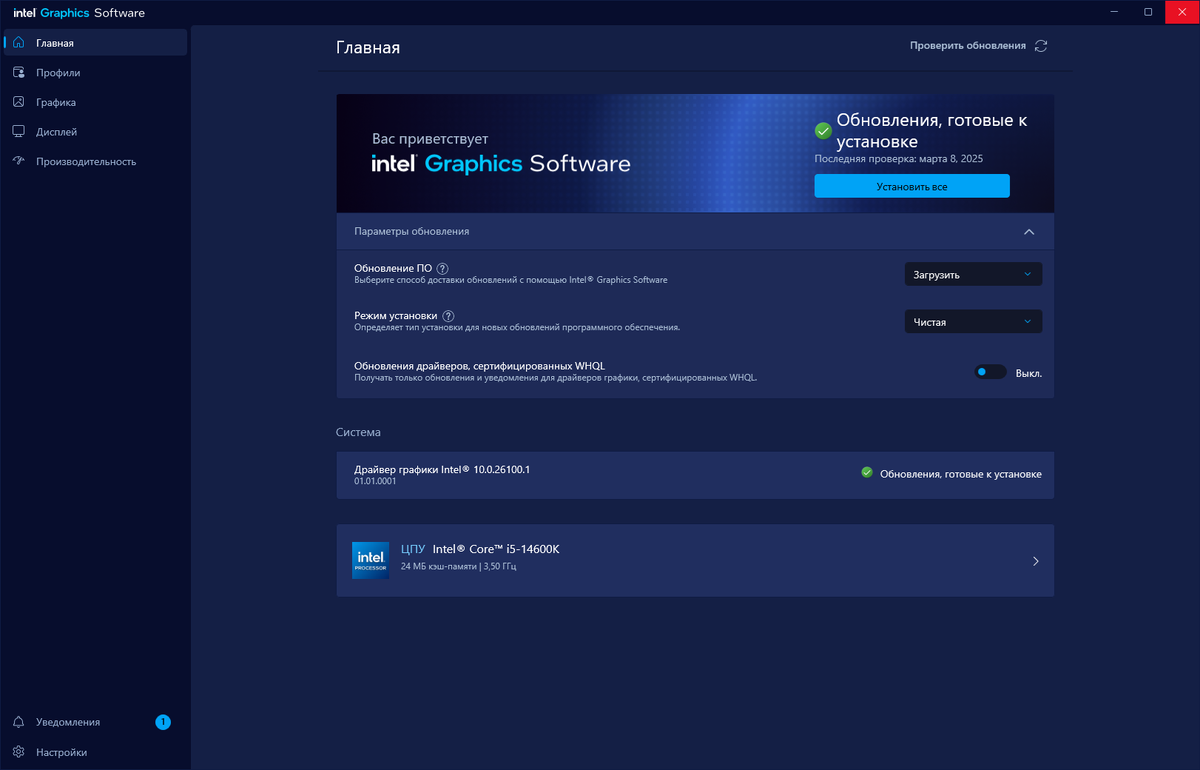The height and width of the screenshot is (770, 1200).
Task: Click the Вас приветствует banner text
Action: pos(430,139)
